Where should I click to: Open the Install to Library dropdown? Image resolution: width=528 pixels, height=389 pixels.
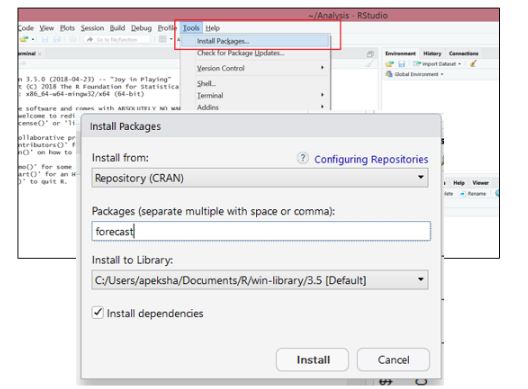260,280
